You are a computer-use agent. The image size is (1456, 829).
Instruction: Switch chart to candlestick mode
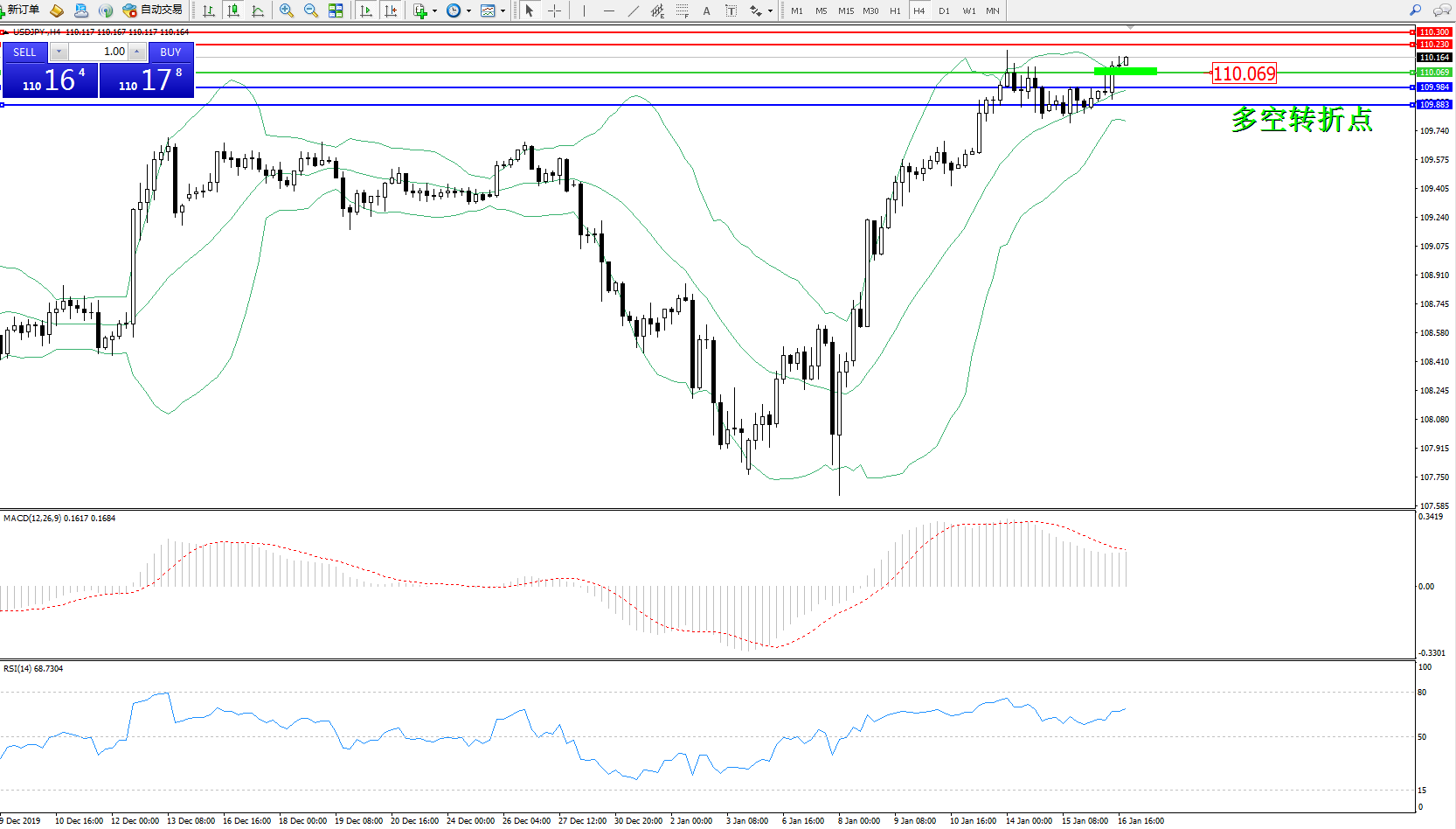(233, 10)
